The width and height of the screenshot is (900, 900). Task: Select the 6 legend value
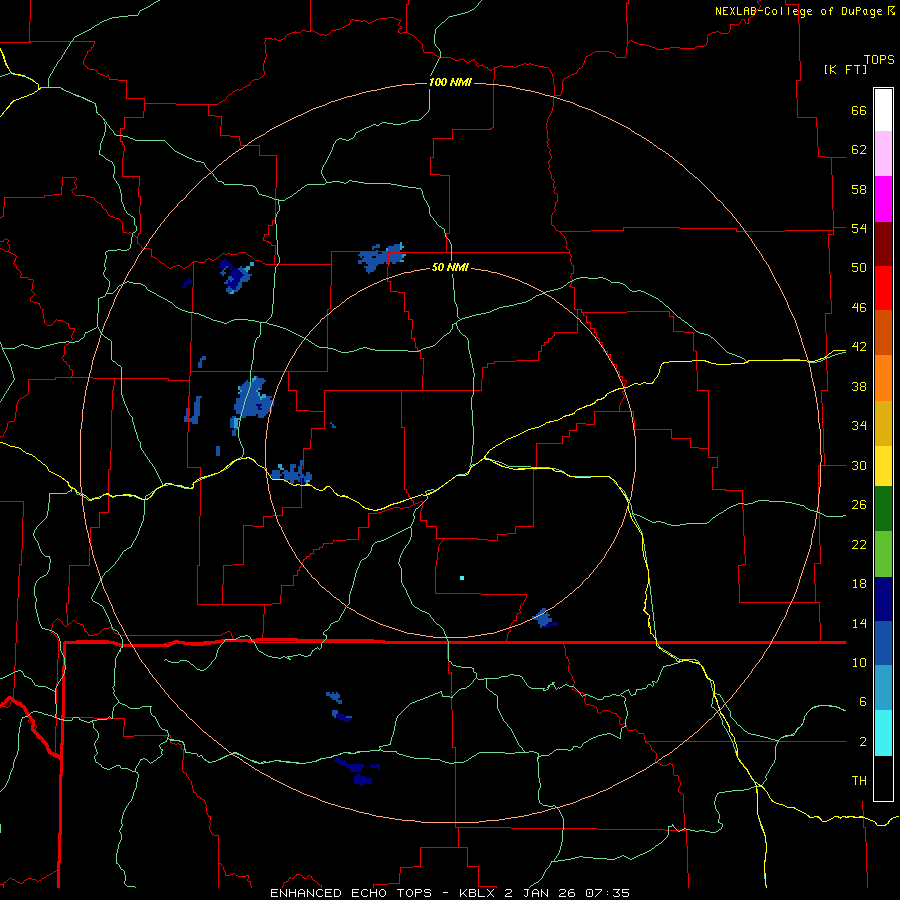(863, 702)
